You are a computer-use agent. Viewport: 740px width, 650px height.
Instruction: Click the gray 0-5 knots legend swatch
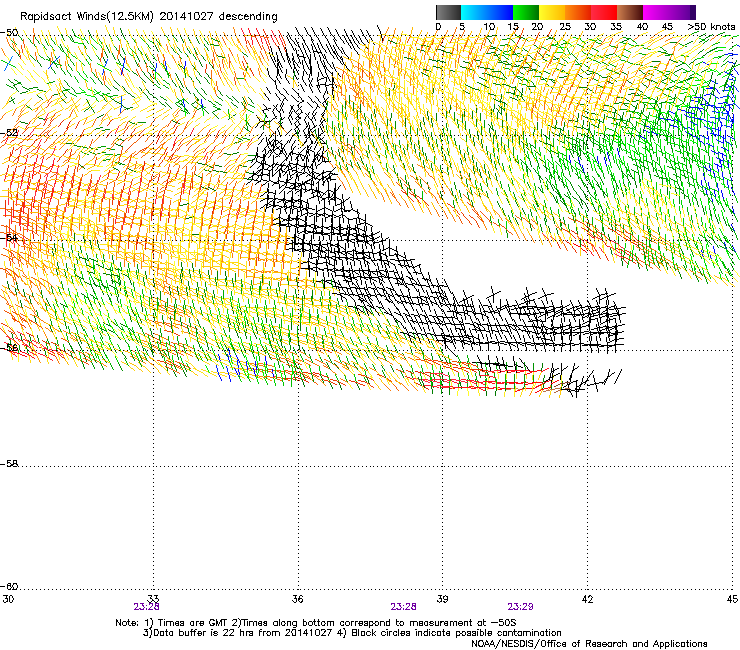[x=448, y=12]
